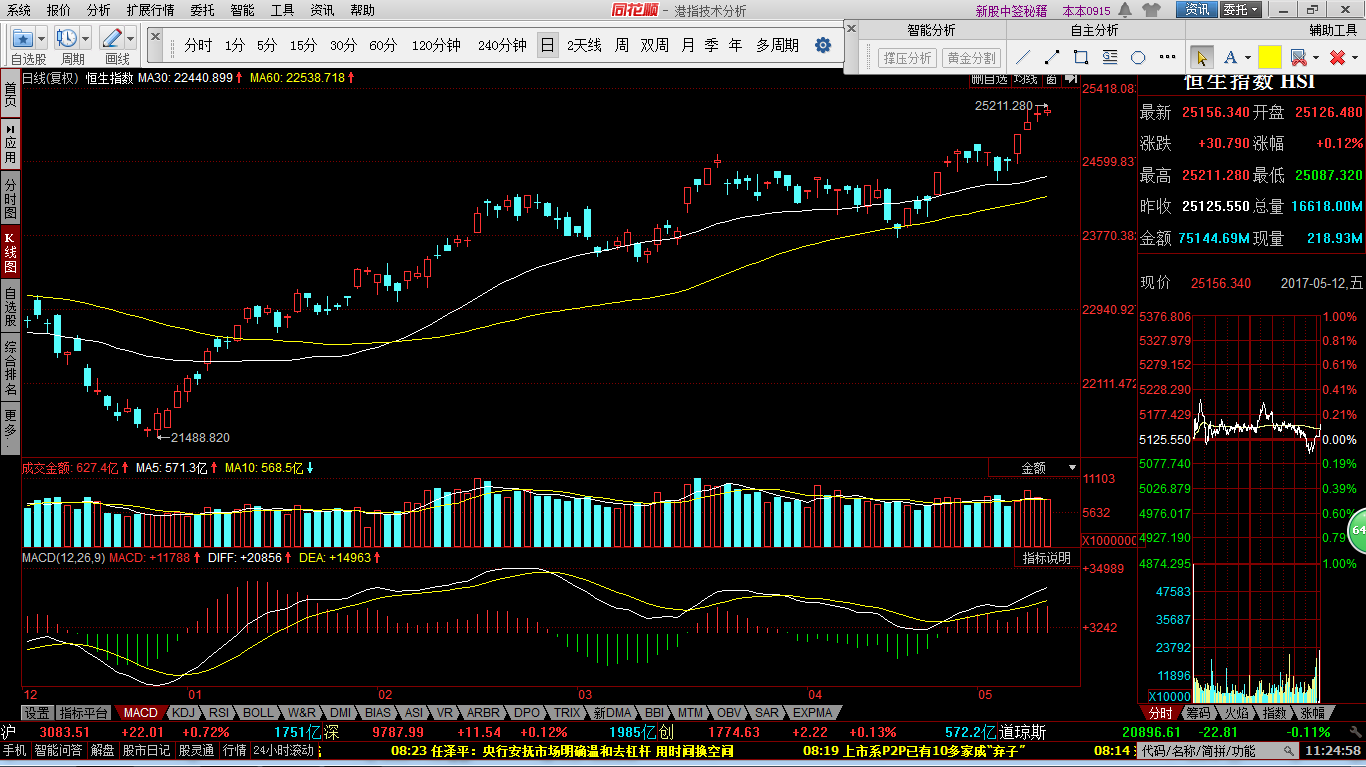Image resolution: width=1366 pixels, height=767 pixels.
Task: Click the 周期 clock icon
Action: 67,39
